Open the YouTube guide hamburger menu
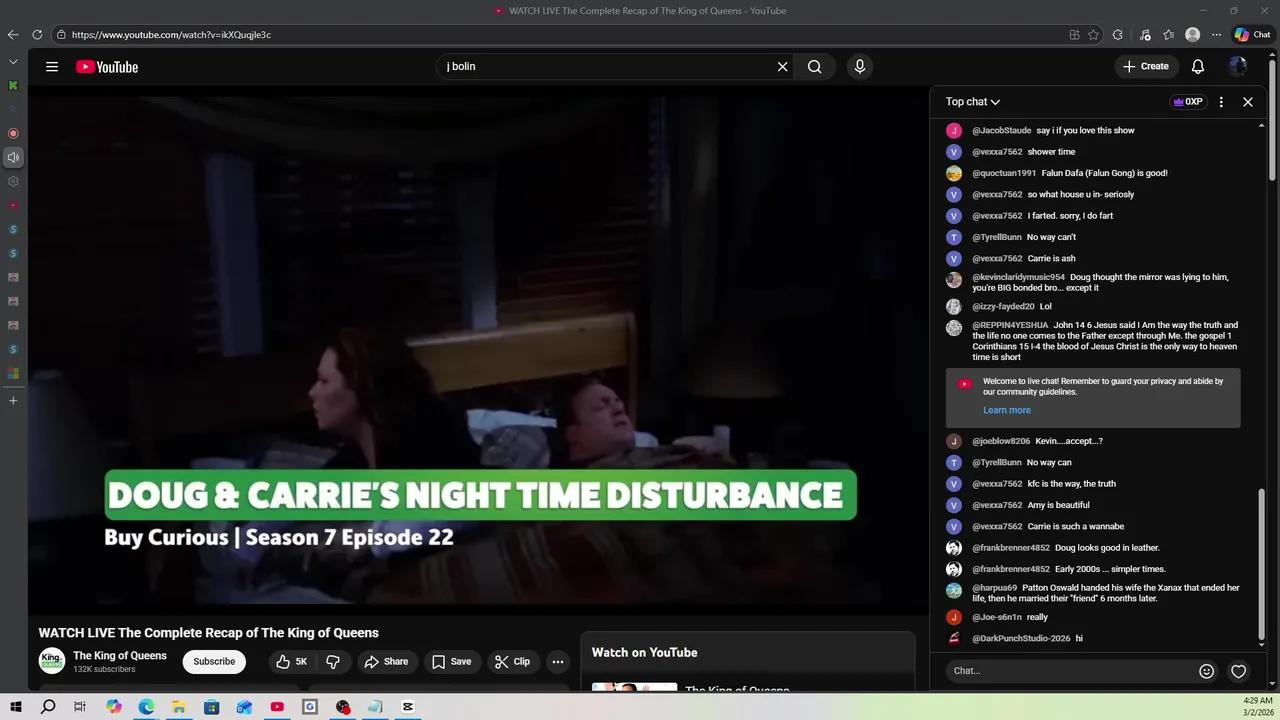1280x720 pixels. 52,67
